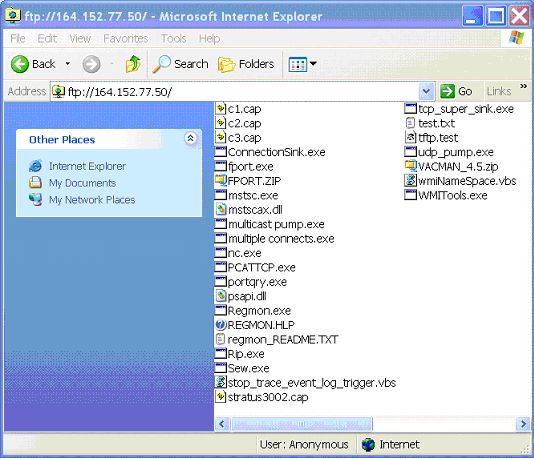This screenshot has width=534, height=459.
Task: Select the c2.cap file name
Action: click(245, 123)
